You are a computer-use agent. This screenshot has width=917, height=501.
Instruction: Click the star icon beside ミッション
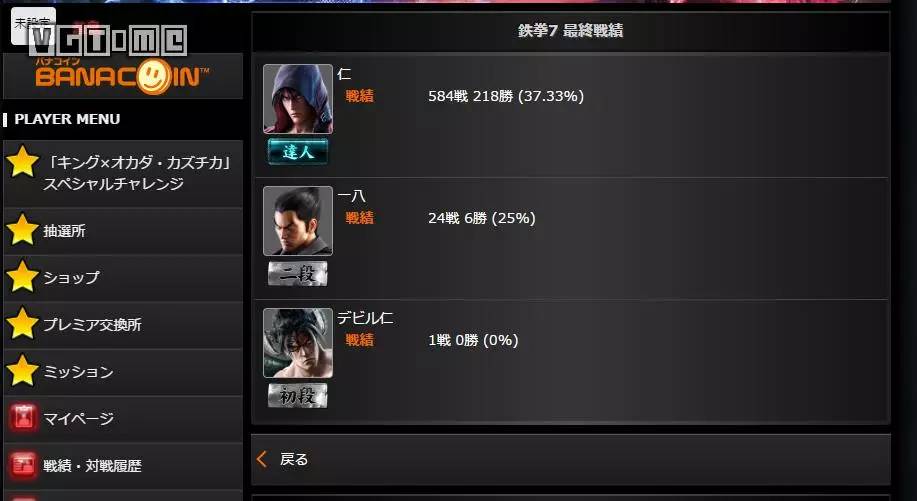coord(22,371)
